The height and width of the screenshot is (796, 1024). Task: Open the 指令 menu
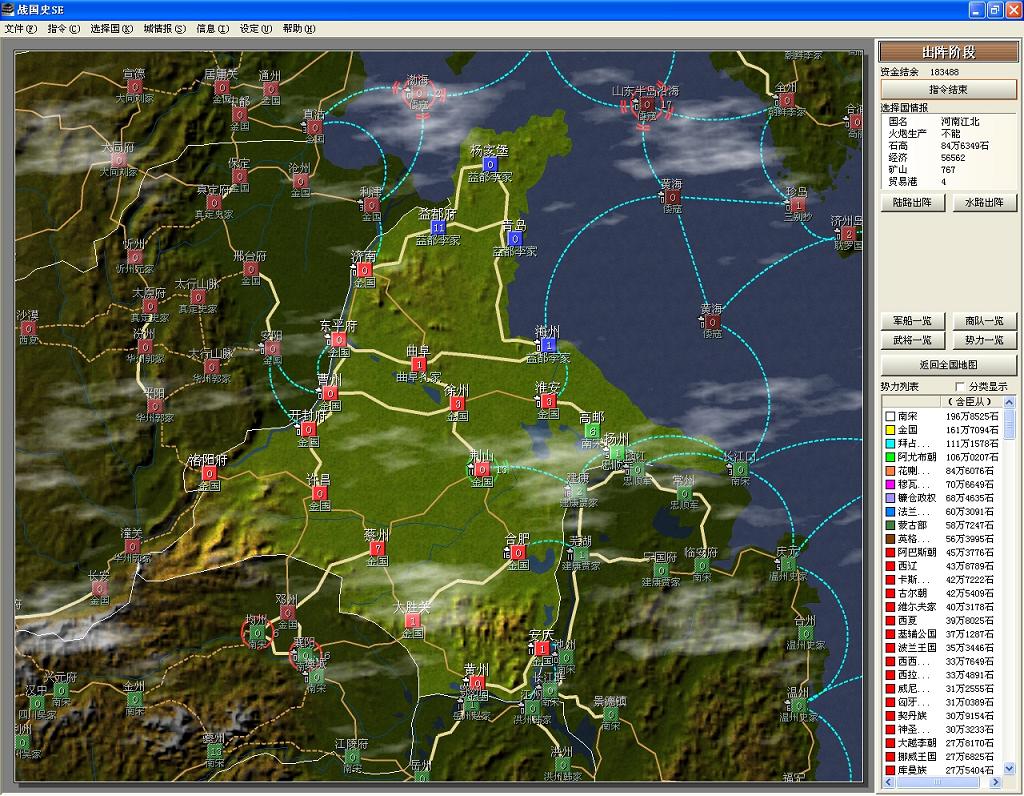(63, 29)
